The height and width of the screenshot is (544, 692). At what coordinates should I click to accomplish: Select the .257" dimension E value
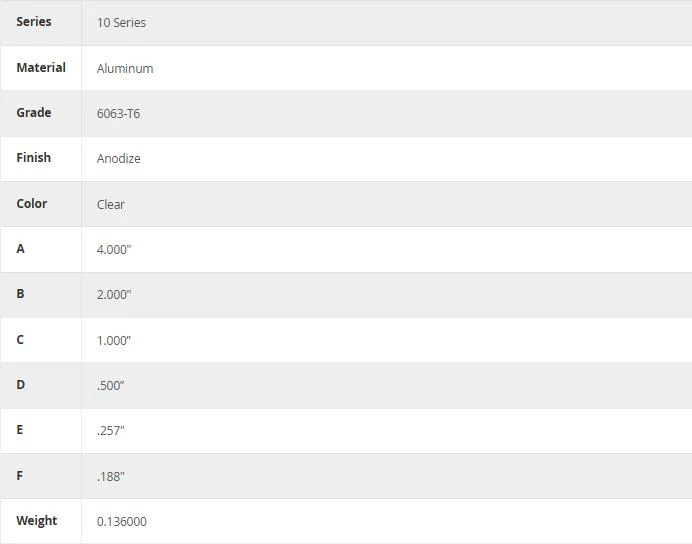pos(110,431)
